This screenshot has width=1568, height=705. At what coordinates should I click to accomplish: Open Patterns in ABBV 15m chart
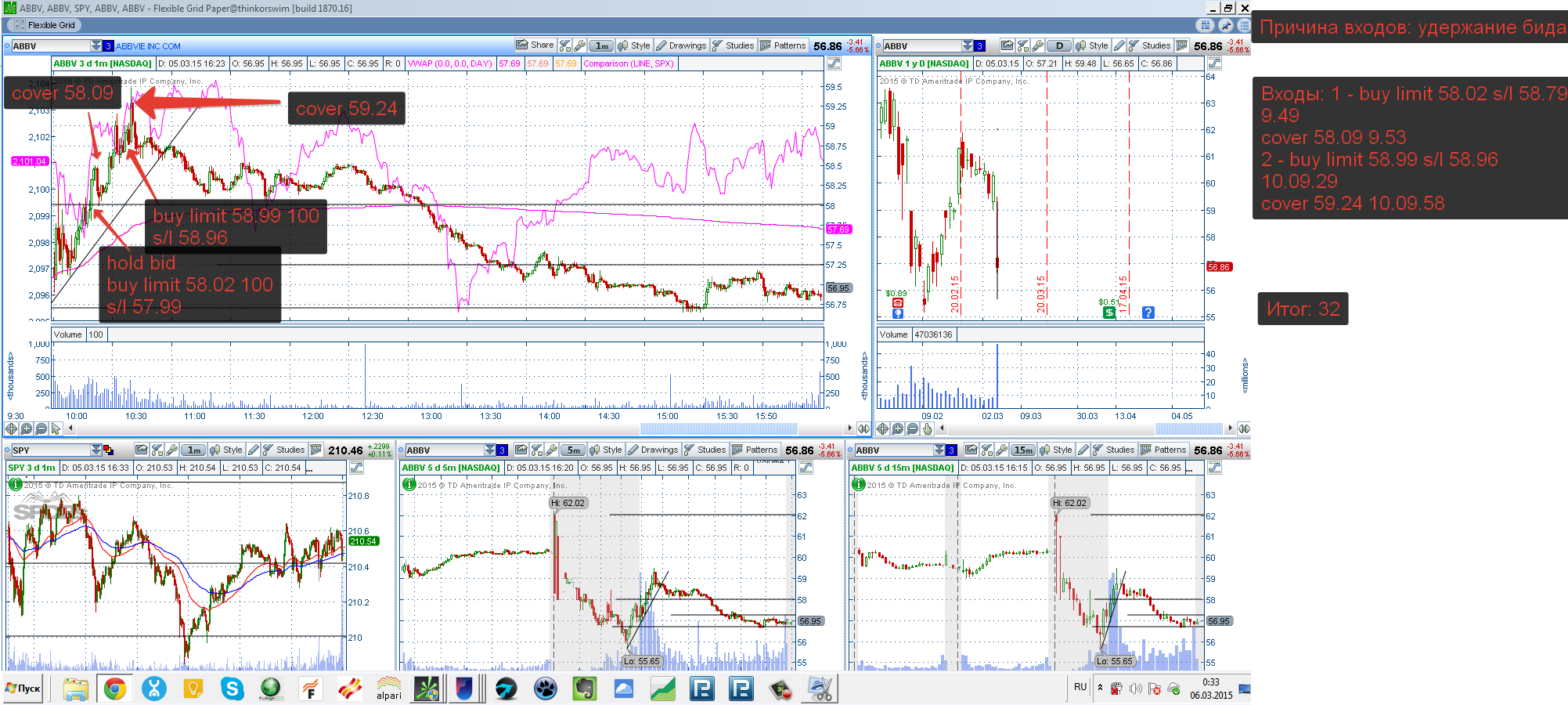1163,450
